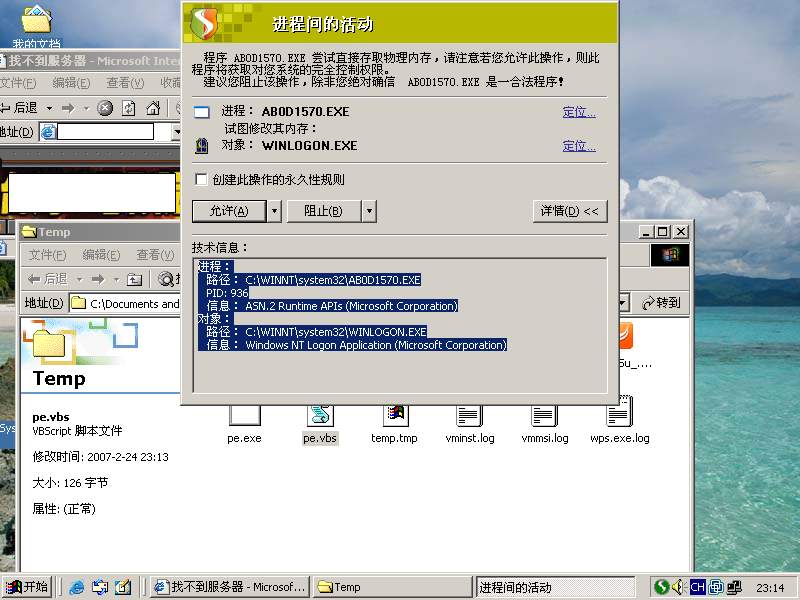
Task: Launch Internet Explorer from quick launch
Action: click(x=77, y=587)
